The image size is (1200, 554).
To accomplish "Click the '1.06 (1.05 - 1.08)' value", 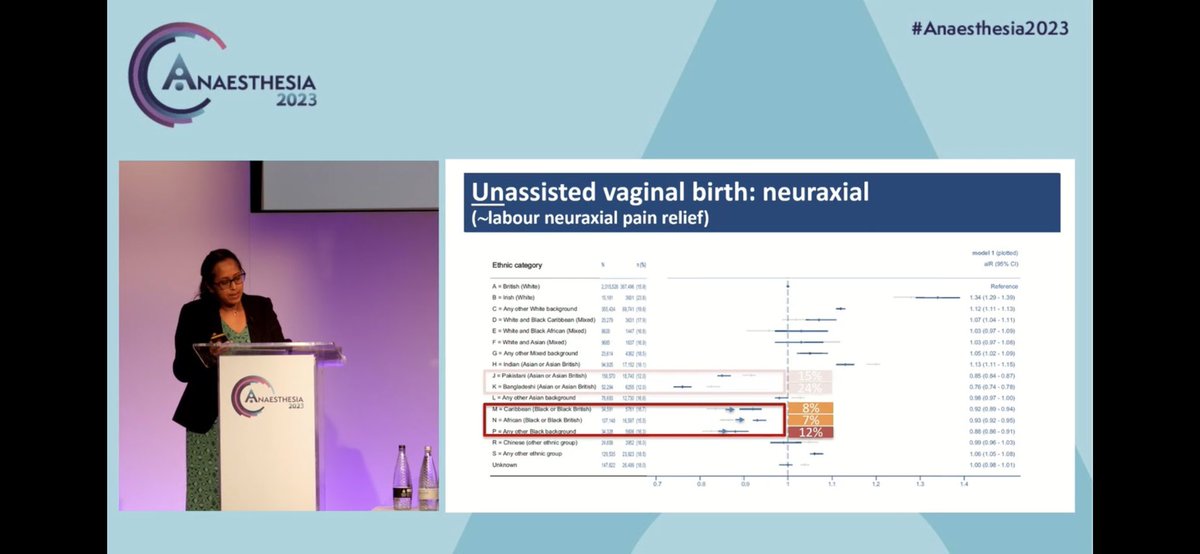I will tap(994, 454).
